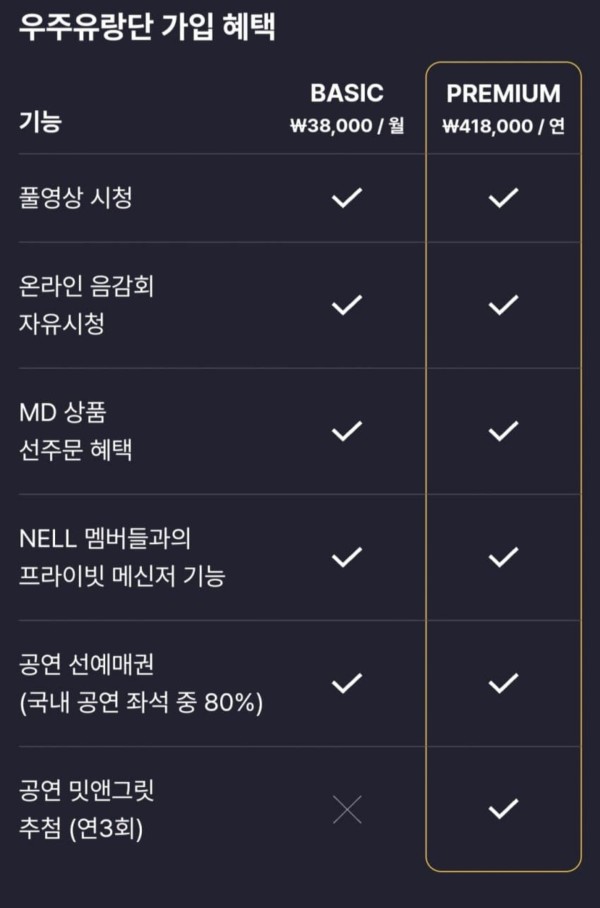
Task: Click PREMIUM checkmark for 공연 밋앤그릿 추첨
Action: pos(503,810)
